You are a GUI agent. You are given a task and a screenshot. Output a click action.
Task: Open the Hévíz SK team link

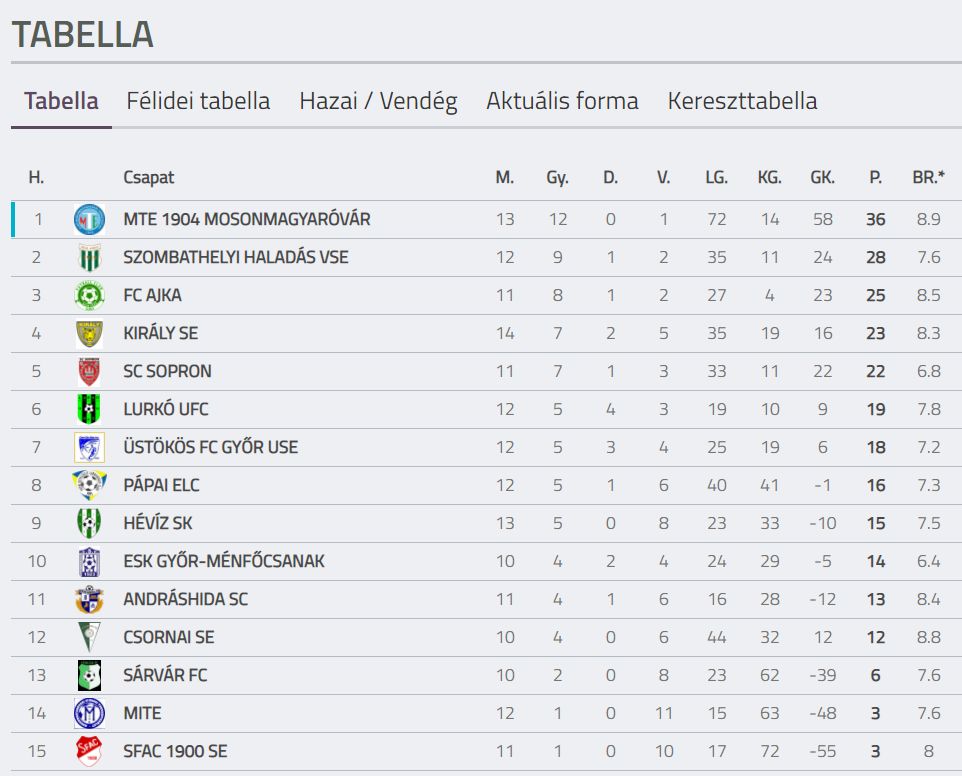(158, 523)
